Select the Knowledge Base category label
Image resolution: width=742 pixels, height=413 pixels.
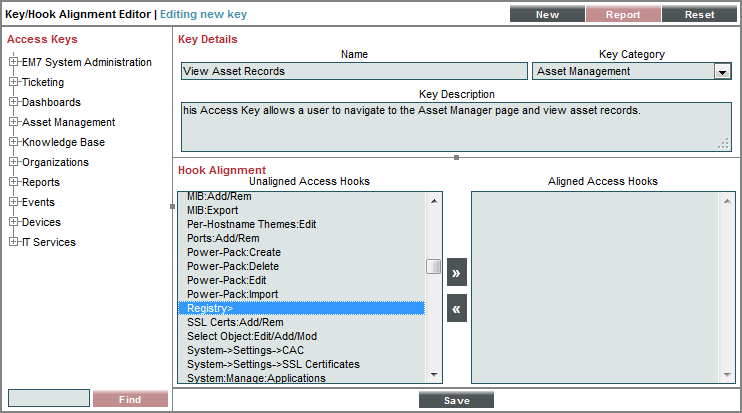63,142
